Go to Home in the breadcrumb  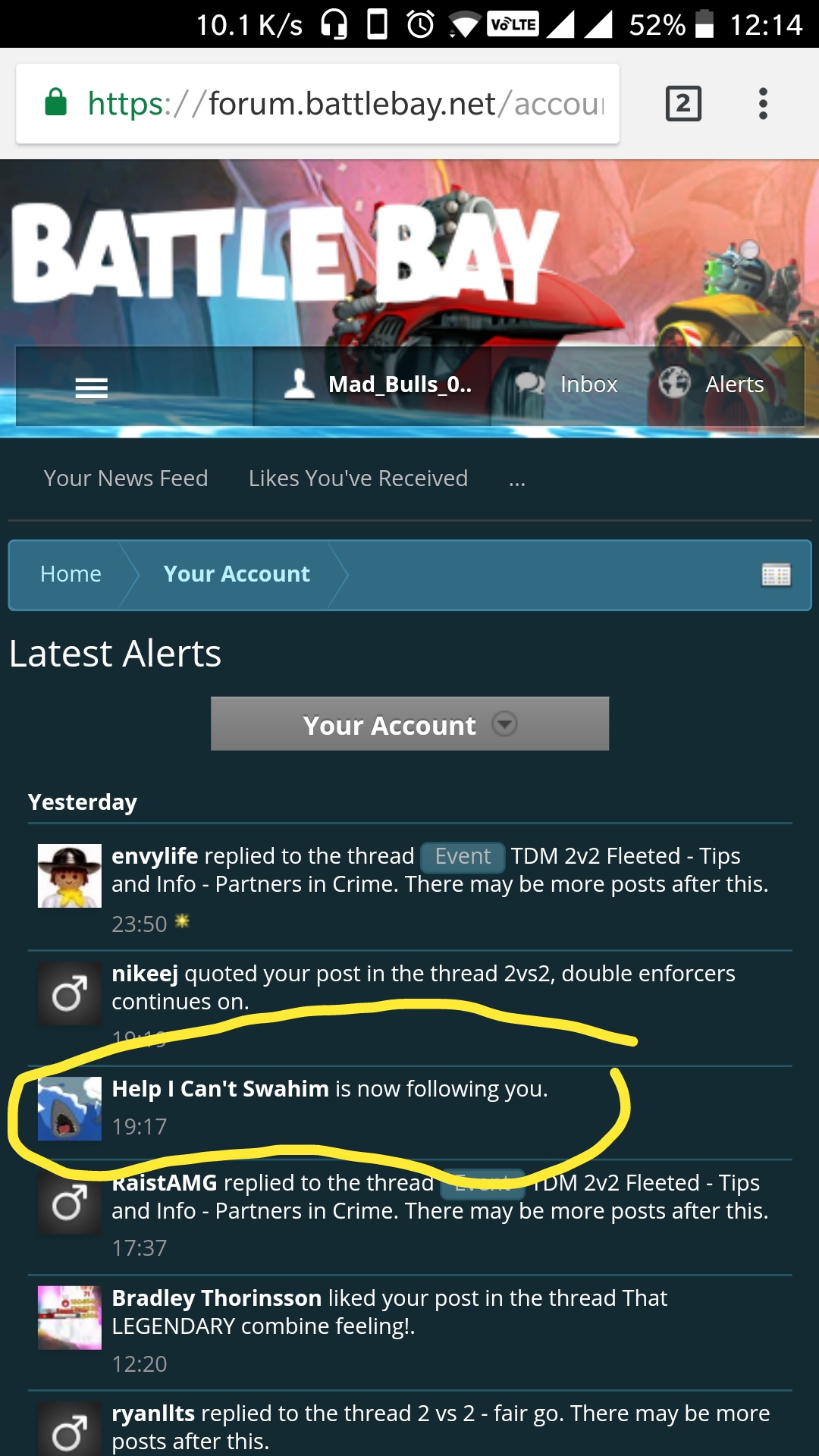71,574
